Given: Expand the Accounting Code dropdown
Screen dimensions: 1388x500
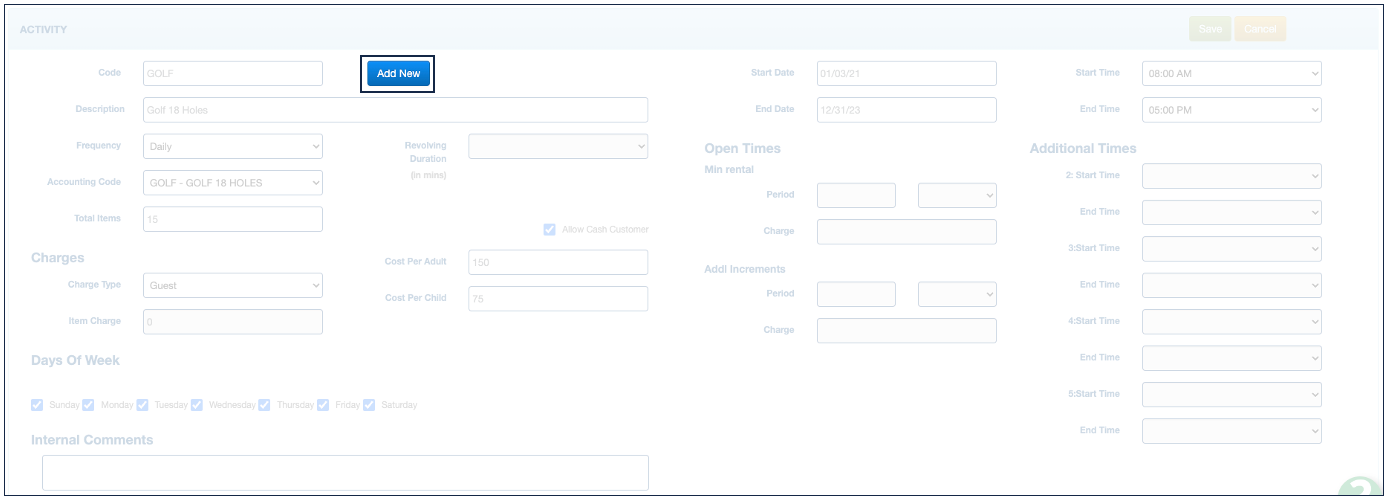Looking at the screenshot, I should 232,183.
